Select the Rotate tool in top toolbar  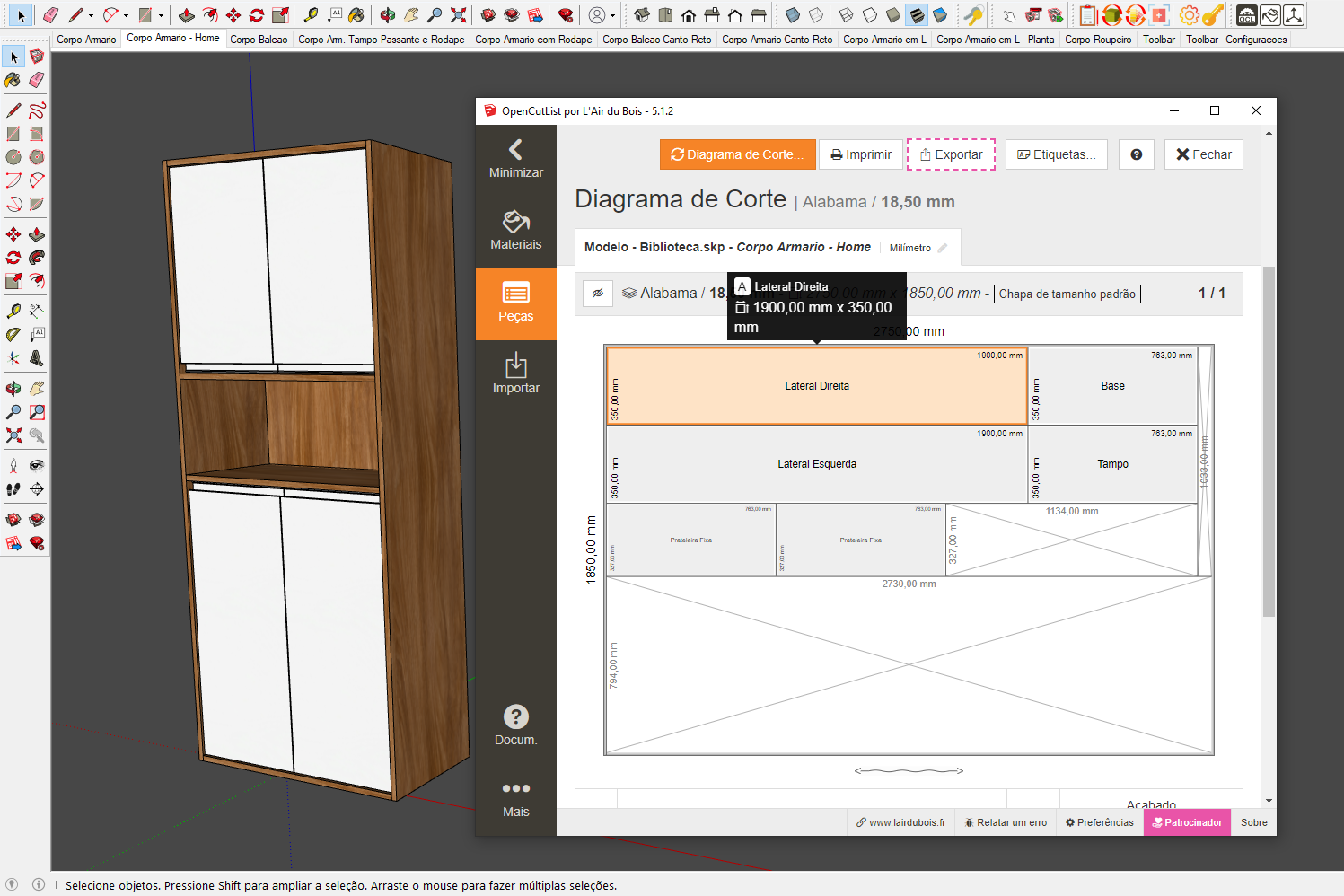point(257,15)
